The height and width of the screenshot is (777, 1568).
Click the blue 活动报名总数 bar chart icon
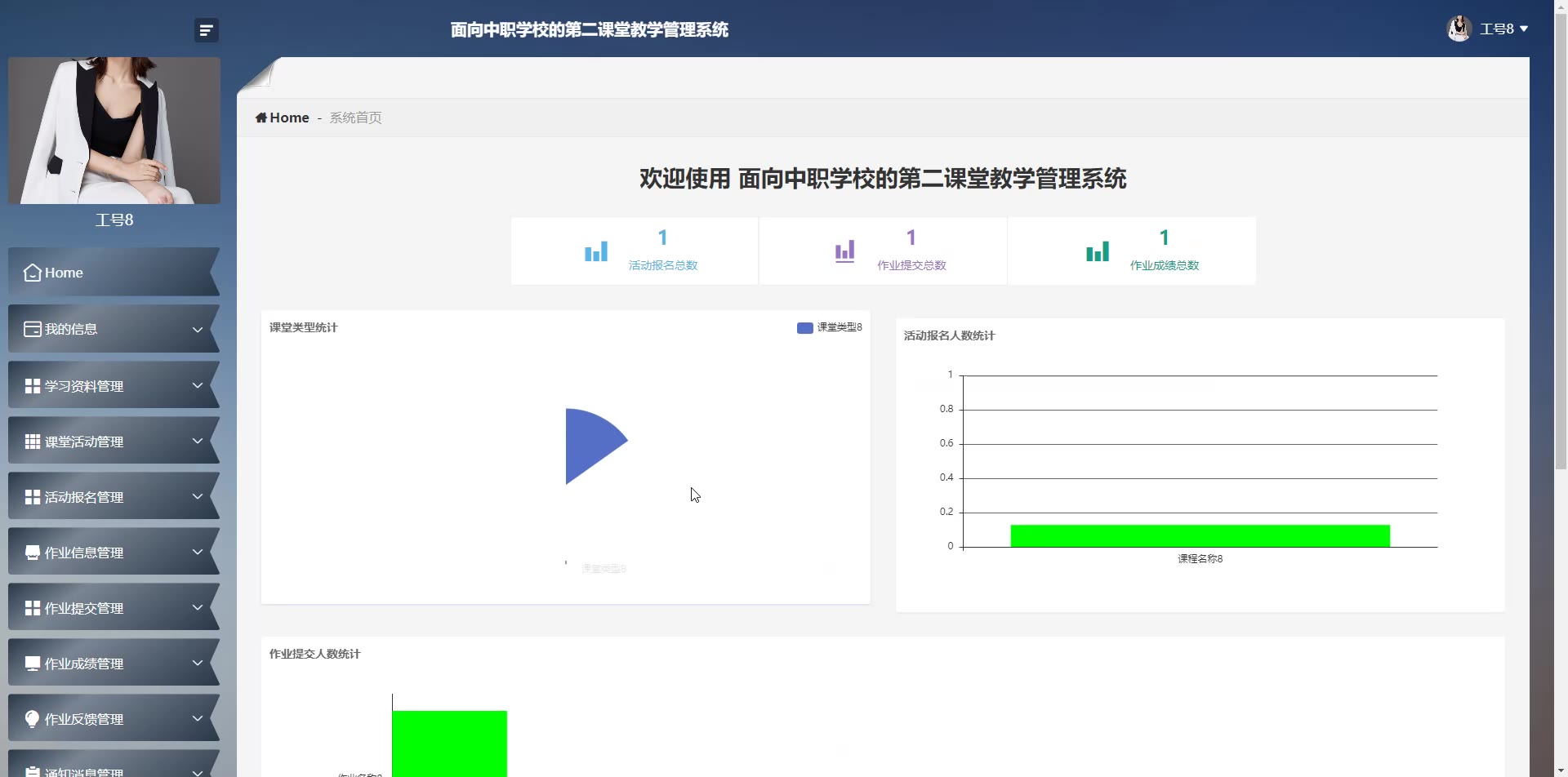click(596, 251)
